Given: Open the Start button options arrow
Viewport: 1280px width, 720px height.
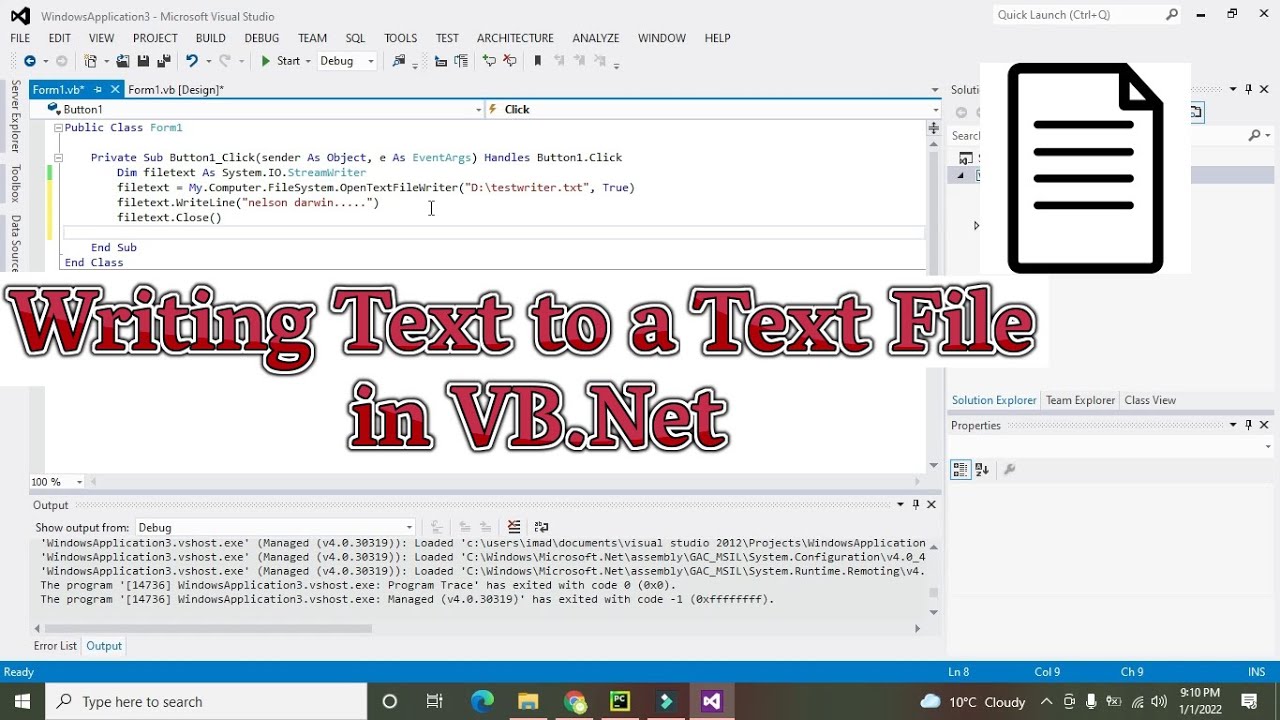Looking at the screenshot, I should [307, 61].
